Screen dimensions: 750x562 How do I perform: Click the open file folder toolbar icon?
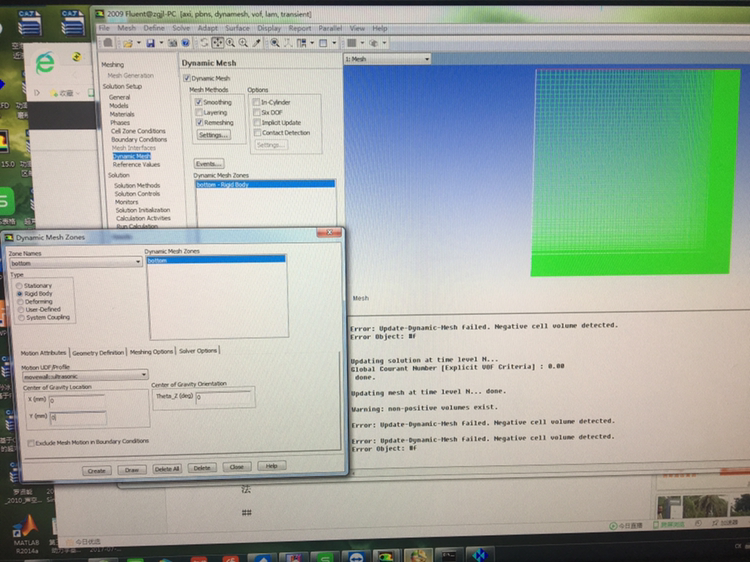pyautogui.click(x=128, y=44)
